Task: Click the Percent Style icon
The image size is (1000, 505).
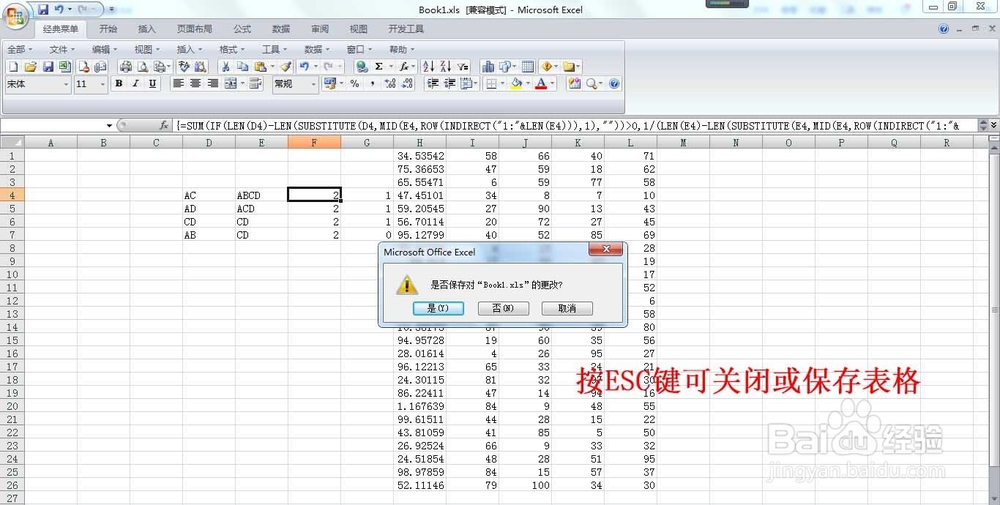Action: 355,84
